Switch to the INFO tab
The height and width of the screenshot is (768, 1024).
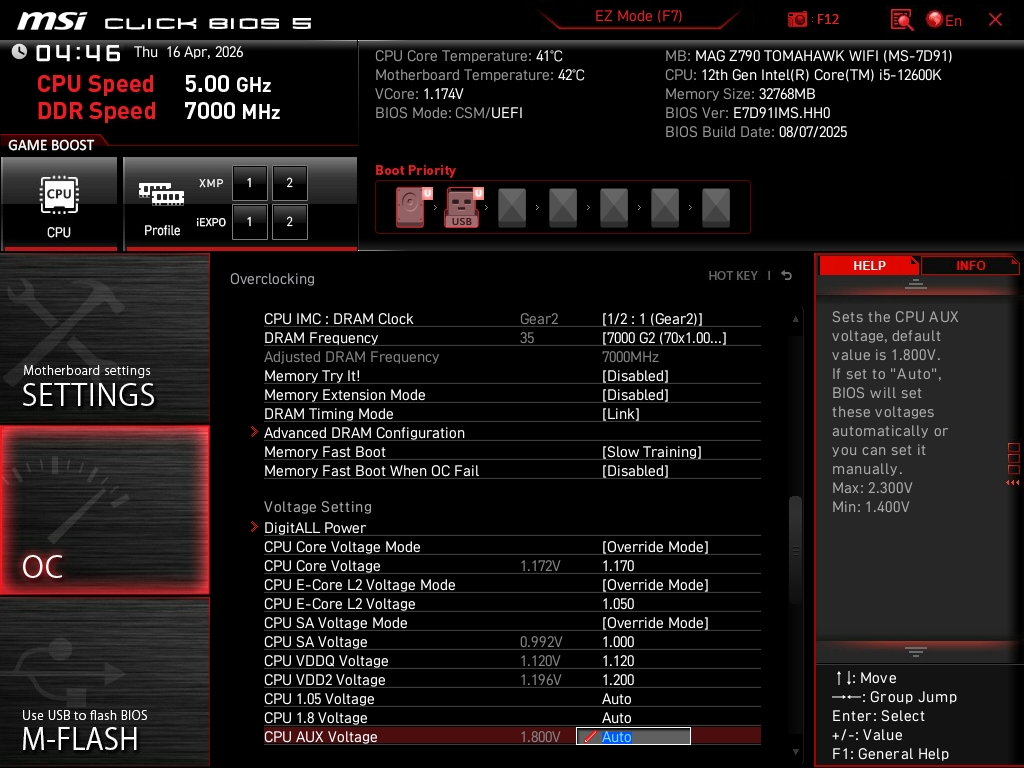[x=970, y=266]
